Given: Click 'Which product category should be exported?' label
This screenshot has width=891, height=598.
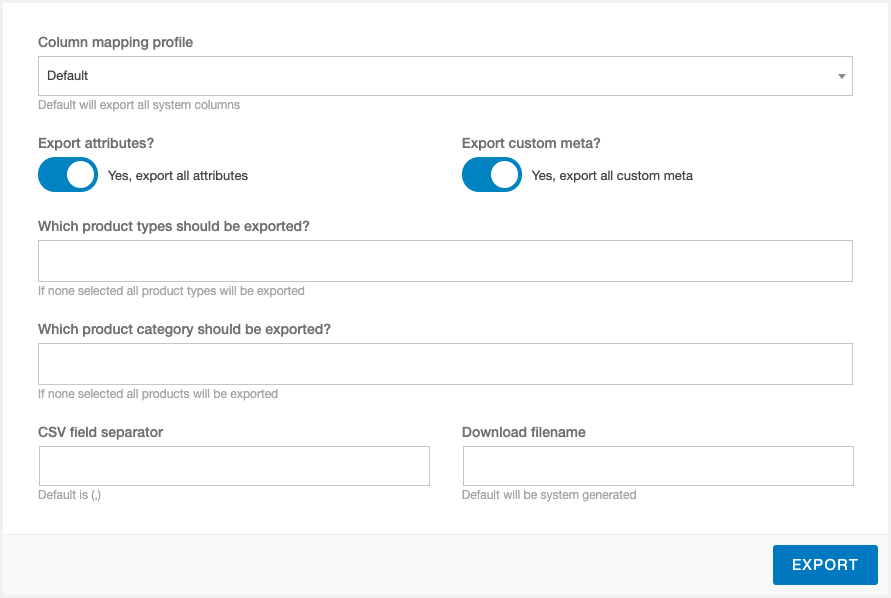Looking at the screenshot, I should pos(184,329).
